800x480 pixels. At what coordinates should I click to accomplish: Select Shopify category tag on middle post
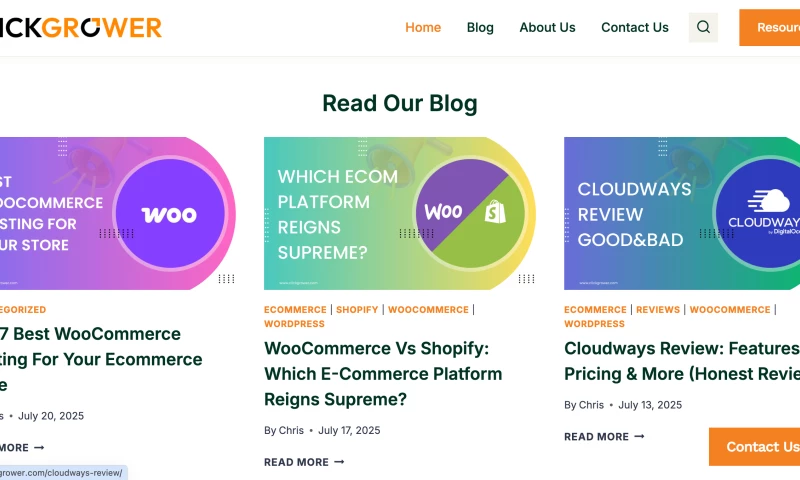coord(357,310)
